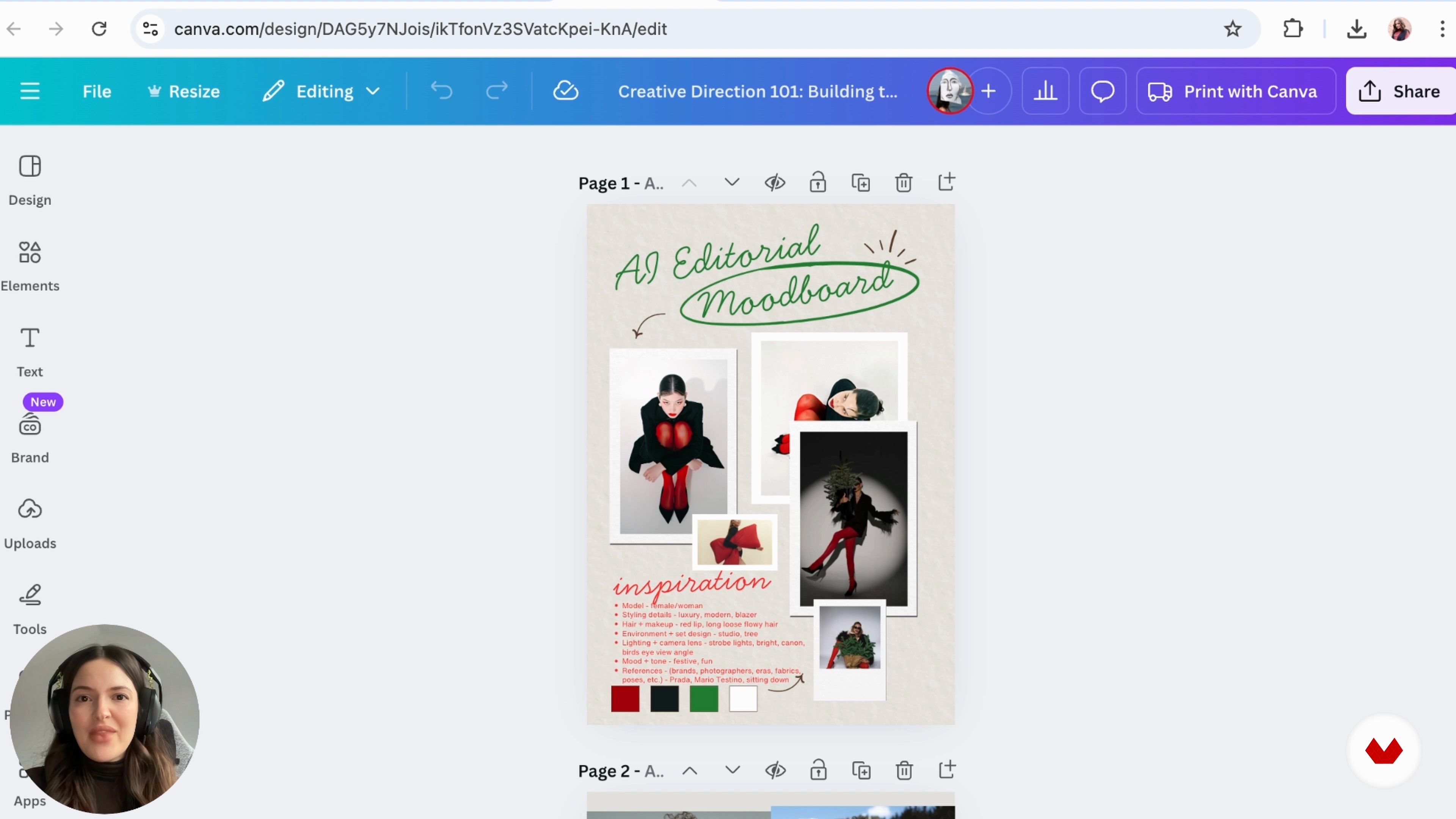Screen dimensions: 1456x819
Task: Open the analytics bar chart icon
Action: point(1045,91)
